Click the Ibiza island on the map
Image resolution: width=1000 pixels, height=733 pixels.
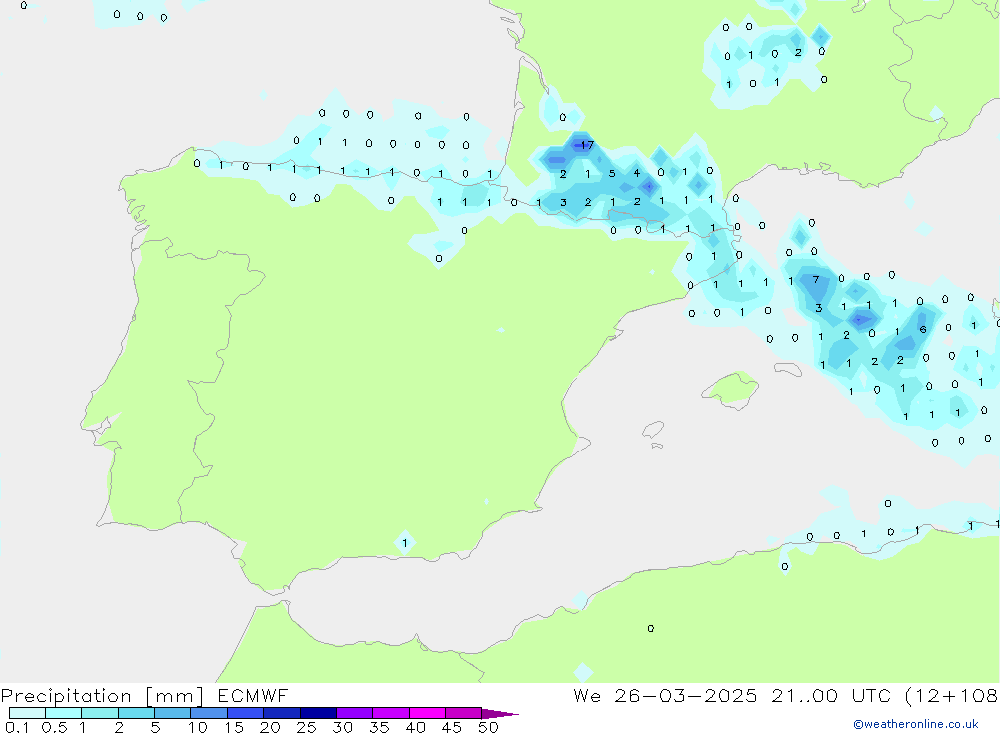pos(653,430)
